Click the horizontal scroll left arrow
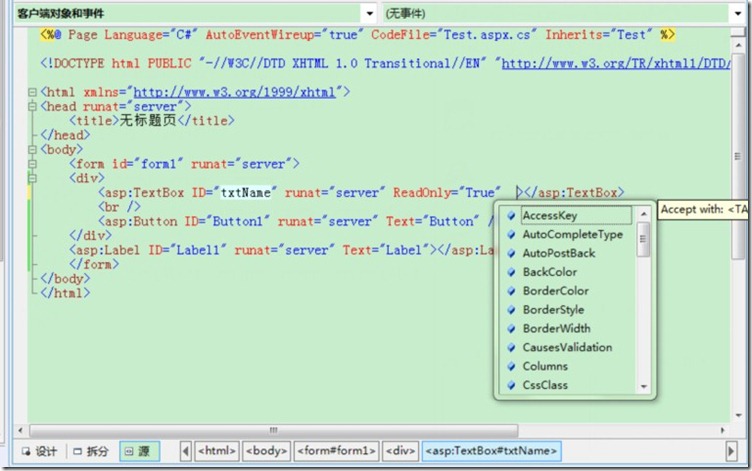752x471 pixels. click(20, 430)
